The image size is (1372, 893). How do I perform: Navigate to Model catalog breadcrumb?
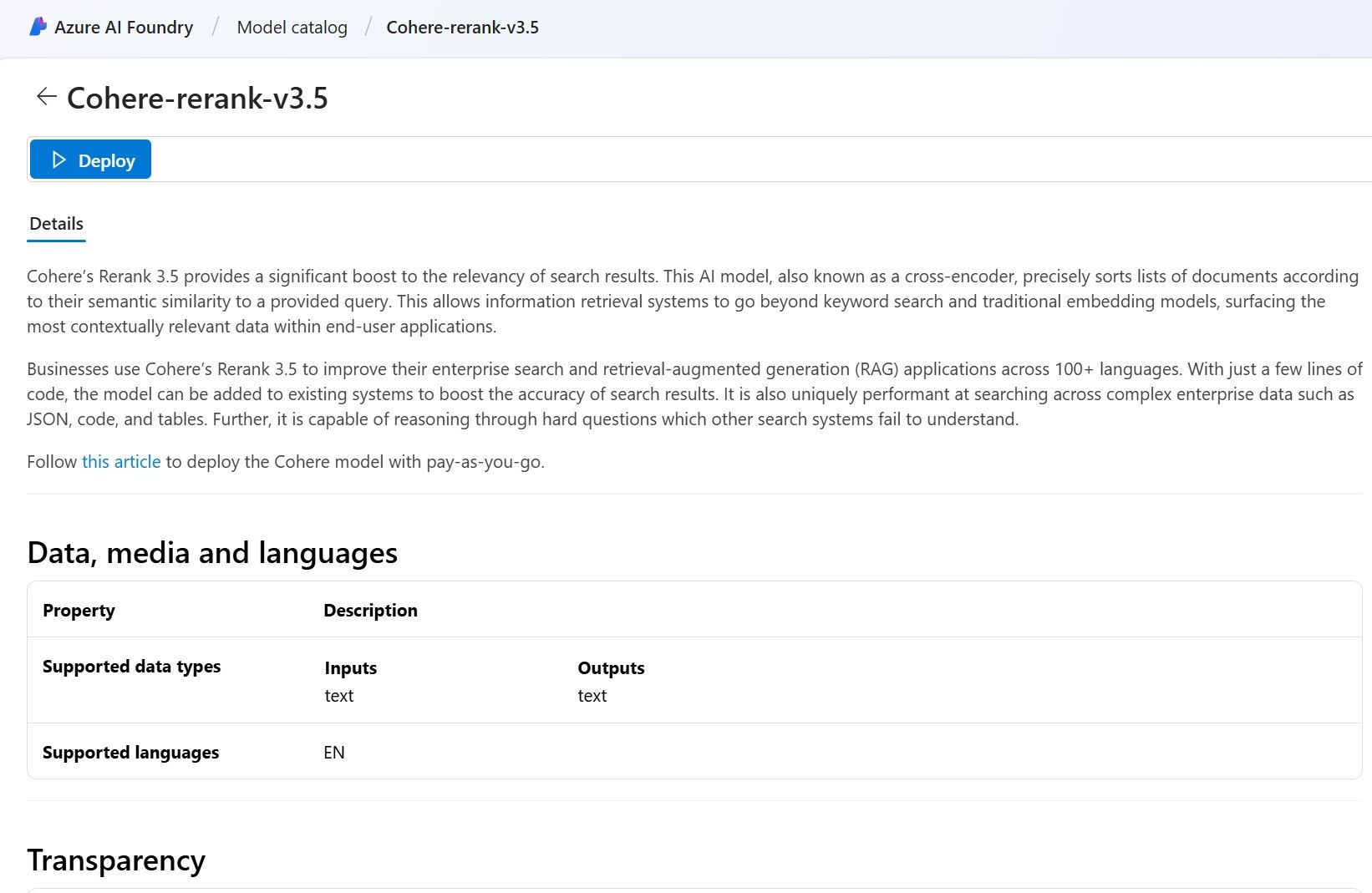pyautogui.click(x=292, y=27)
